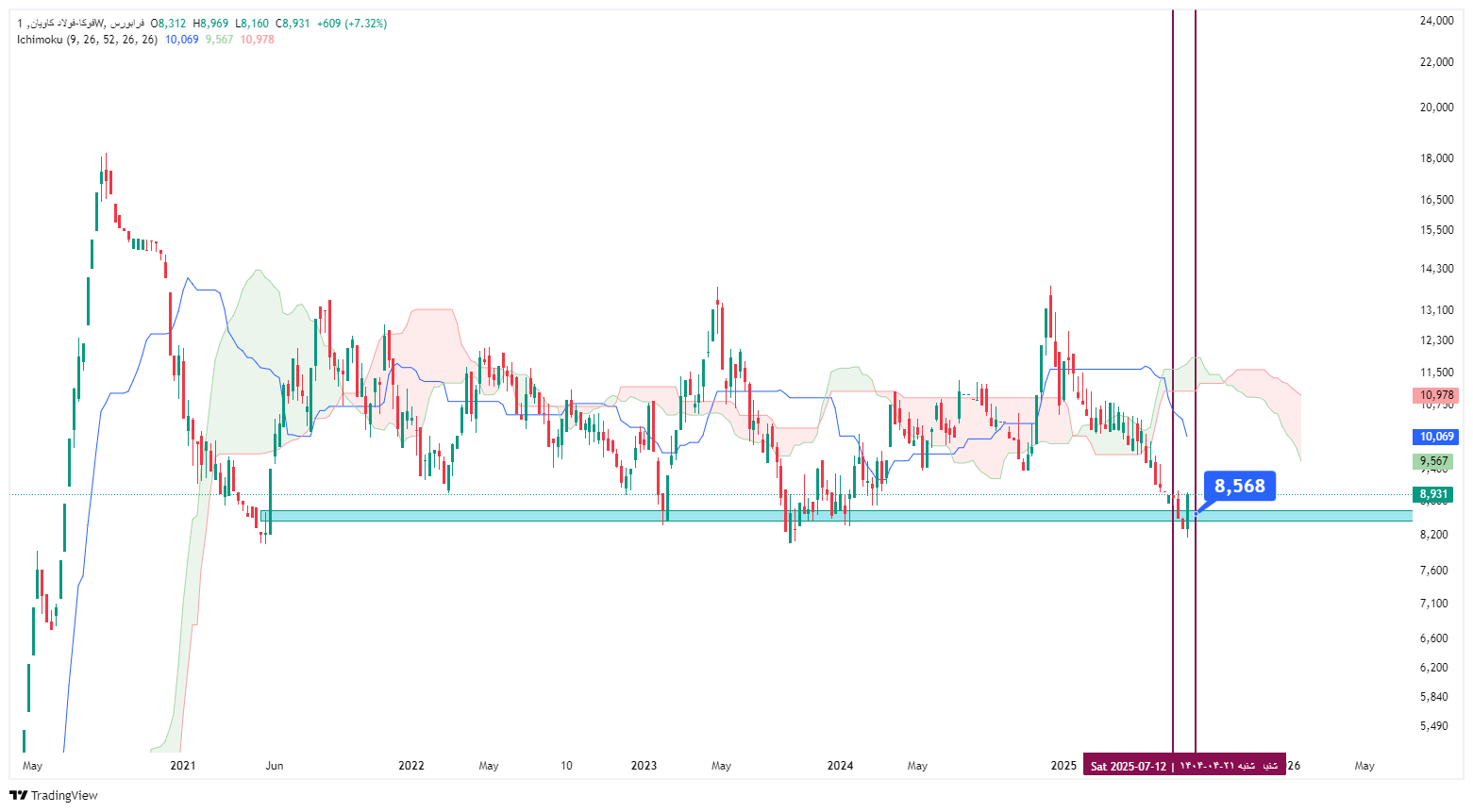
Task: Click 2024 on the time axis
Action: tap(840, 766)
